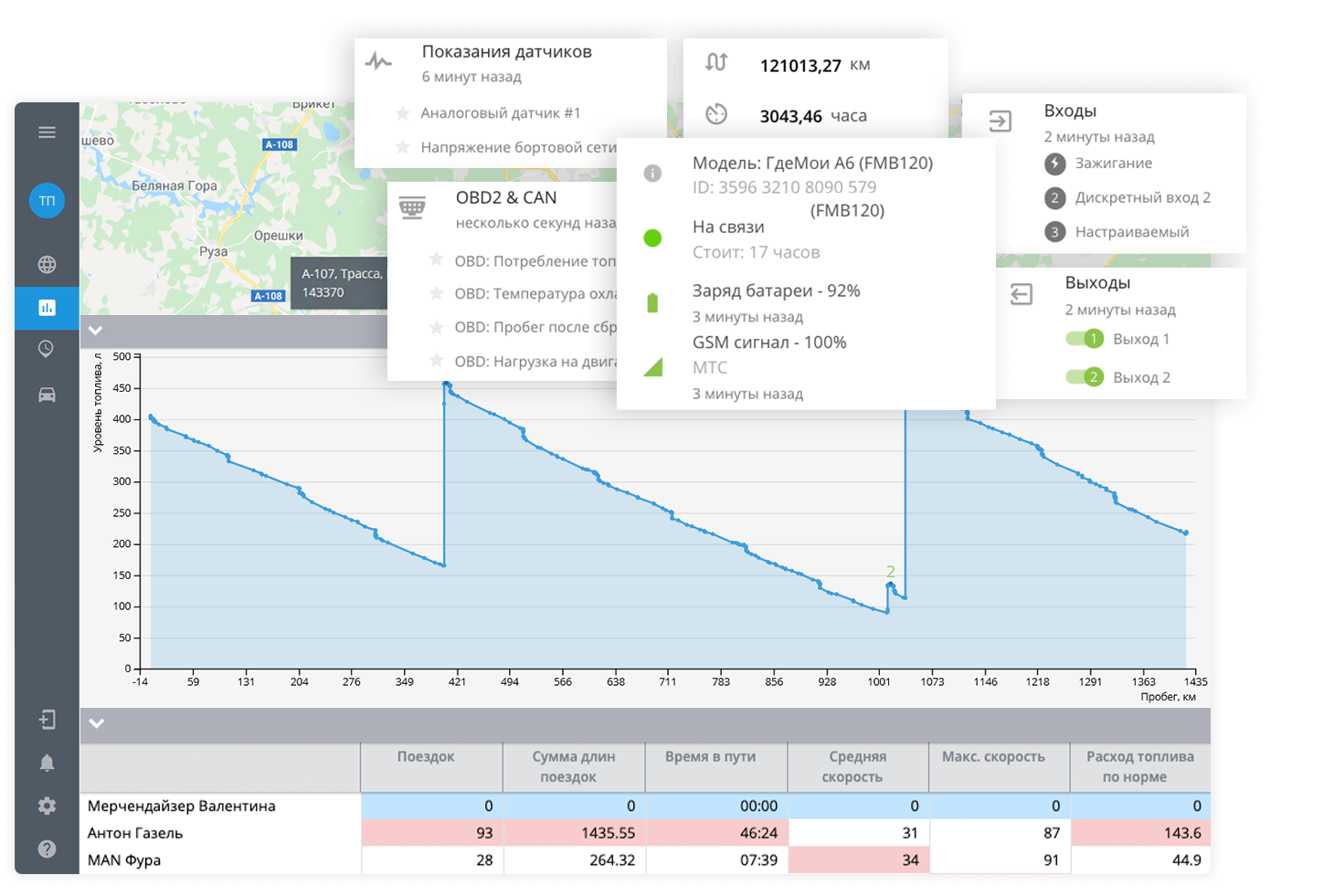
Task: Sort by Макс. скорость column header
Action: point(993,757)
